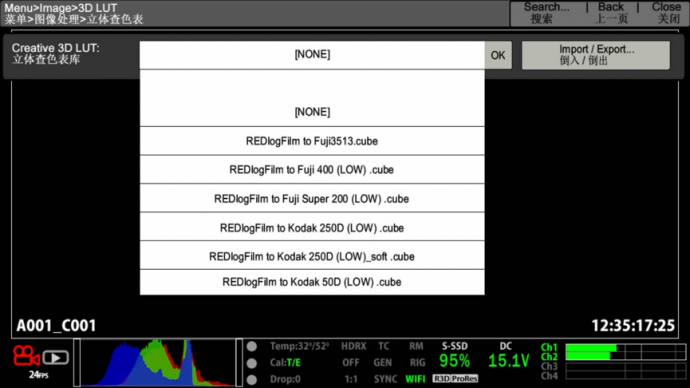The width and height of the screenshot is (690, 388).
Task: Open Creative 3D LUT selection field
Action: 312,55
